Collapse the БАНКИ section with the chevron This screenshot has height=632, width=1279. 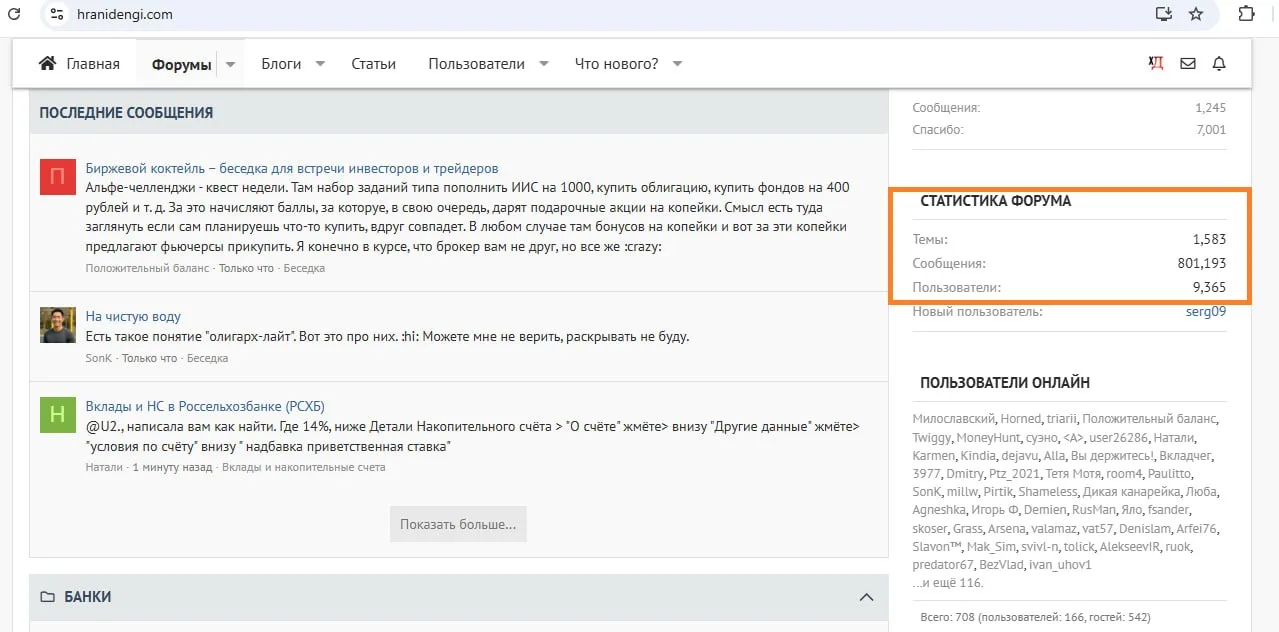pyautogui.click(x=866, y=597)
